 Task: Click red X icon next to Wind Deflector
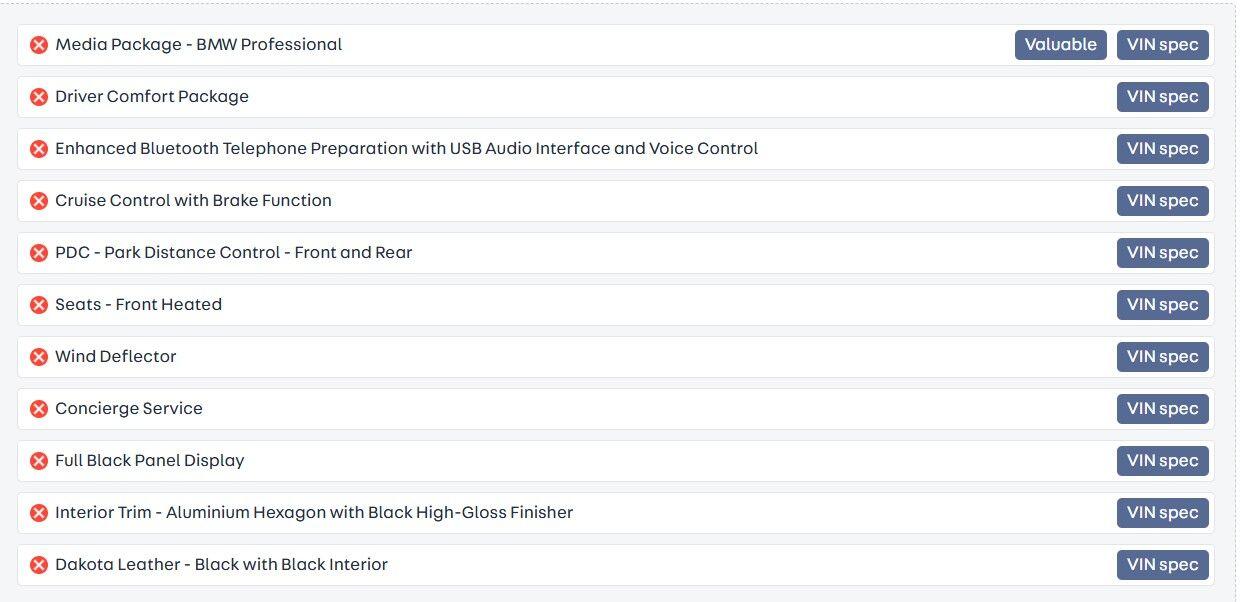tap(39, 357)
